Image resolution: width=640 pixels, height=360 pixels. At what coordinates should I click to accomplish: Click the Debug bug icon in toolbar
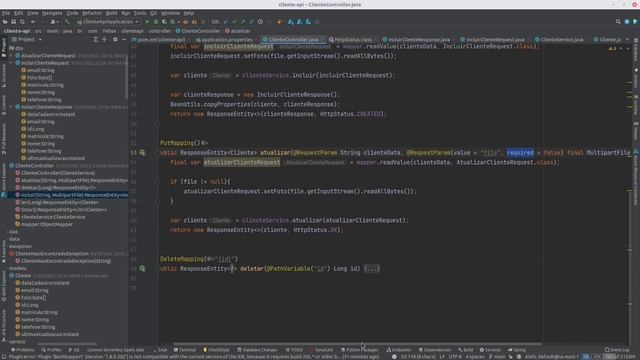(156, 22)
